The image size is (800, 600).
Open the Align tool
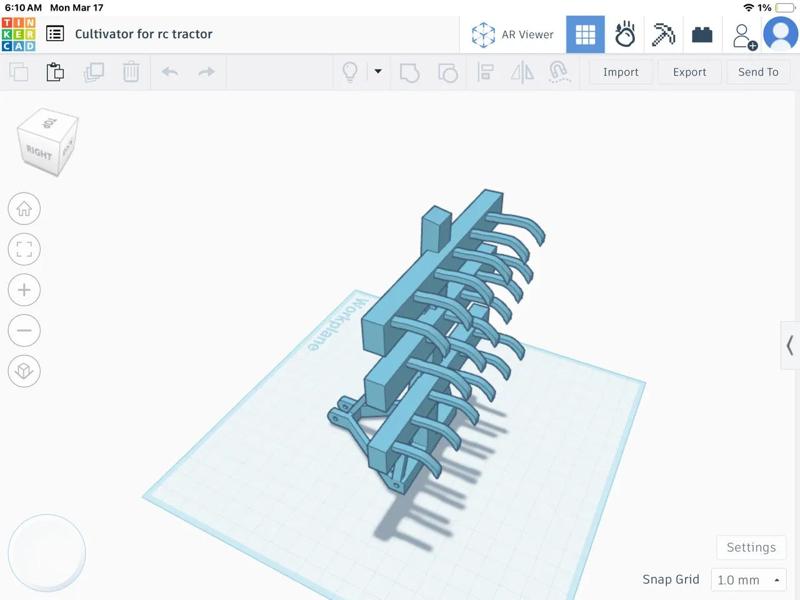485,72
